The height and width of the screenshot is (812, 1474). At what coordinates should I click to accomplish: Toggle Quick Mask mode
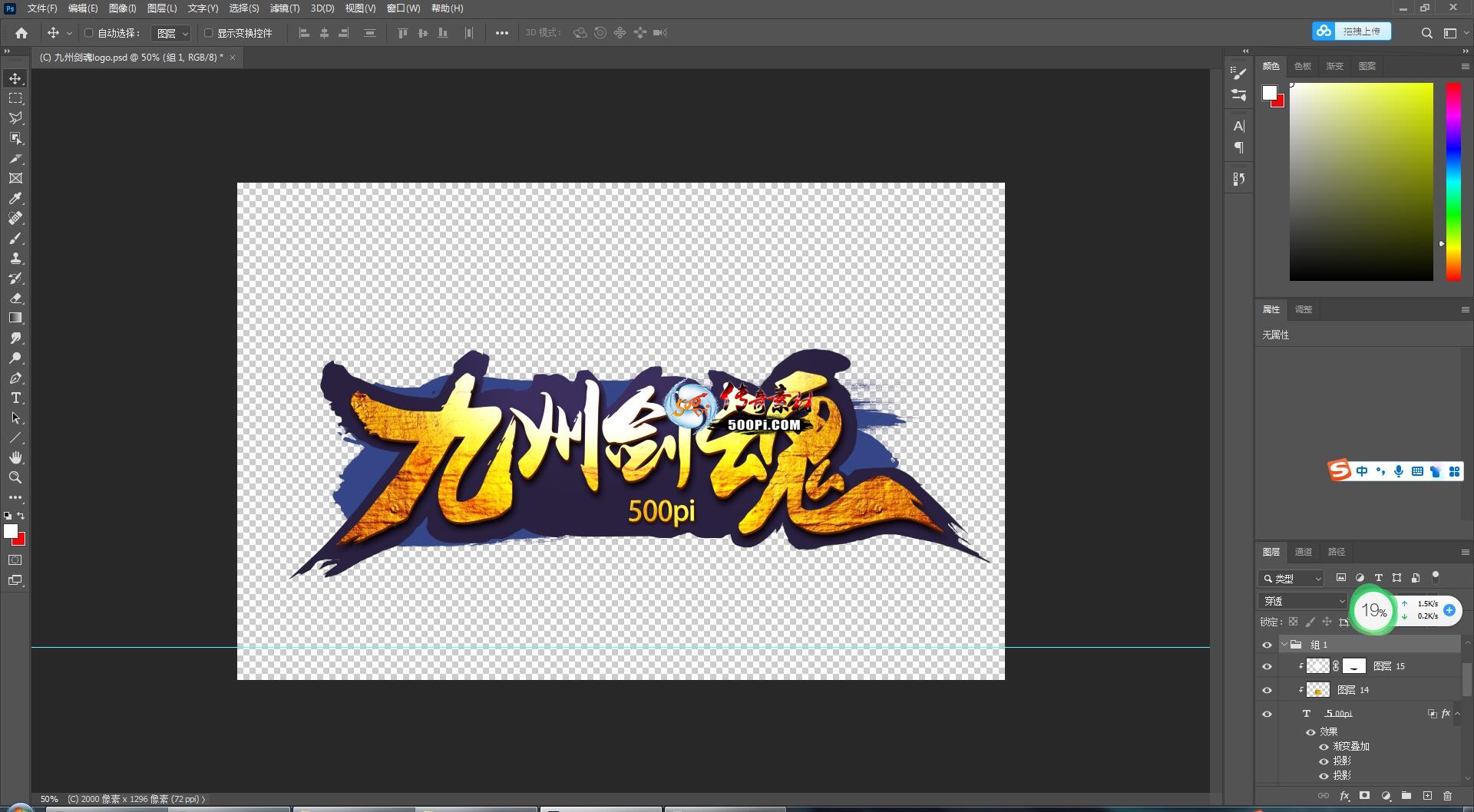(x=15, y=560)
